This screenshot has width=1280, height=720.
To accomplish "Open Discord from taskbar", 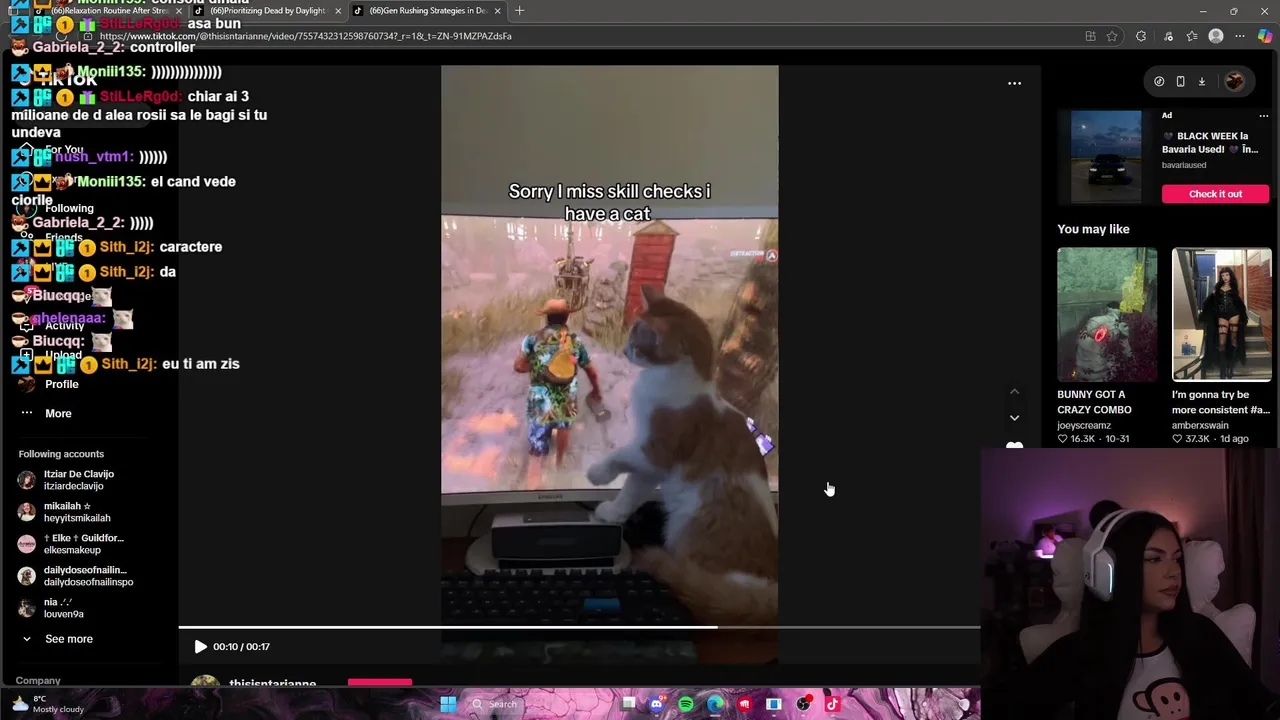I will 656,704.
